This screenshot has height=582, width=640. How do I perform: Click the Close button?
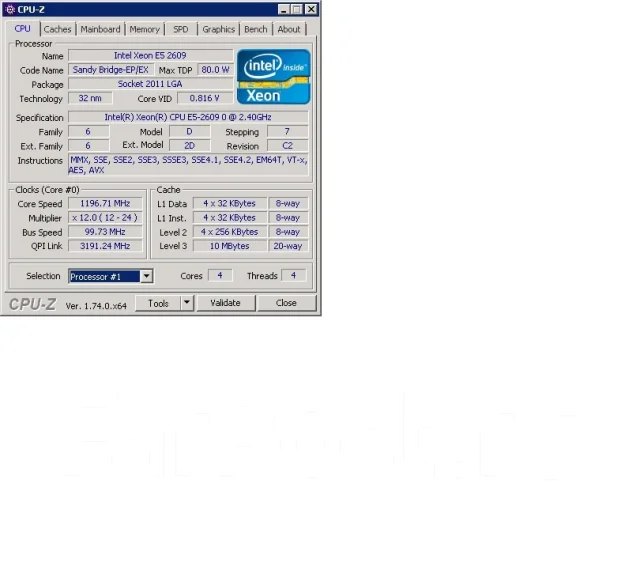pos(287,303)
